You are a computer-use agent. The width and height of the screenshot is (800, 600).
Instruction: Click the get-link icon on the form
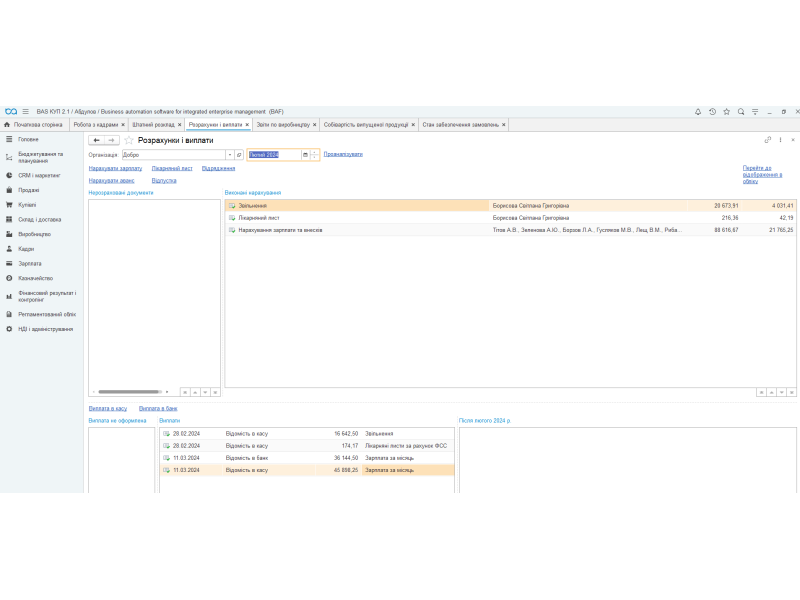[767, 140]
